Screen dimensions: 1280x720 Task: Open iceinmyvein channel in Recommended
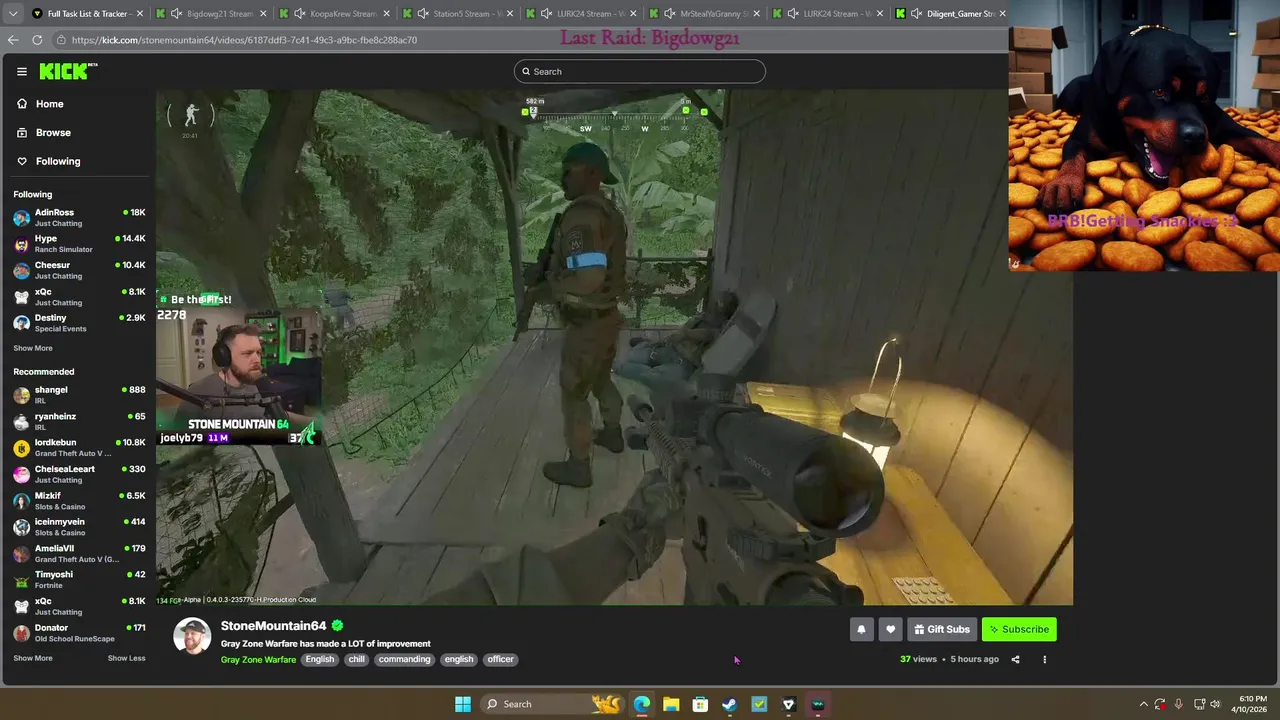click(79, 527)
